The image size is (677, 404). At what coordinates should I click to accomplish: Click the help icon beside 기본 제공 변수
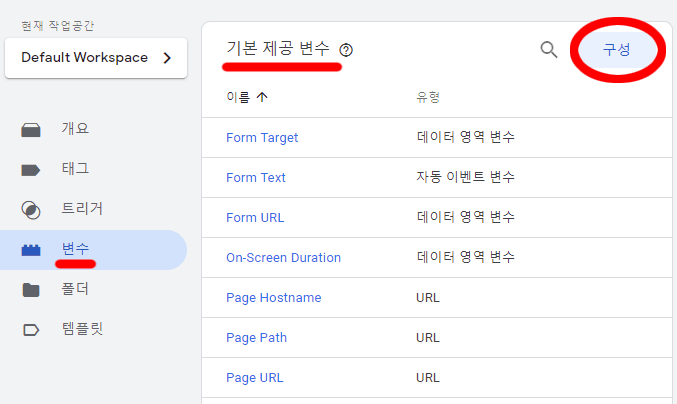point(346,50)
